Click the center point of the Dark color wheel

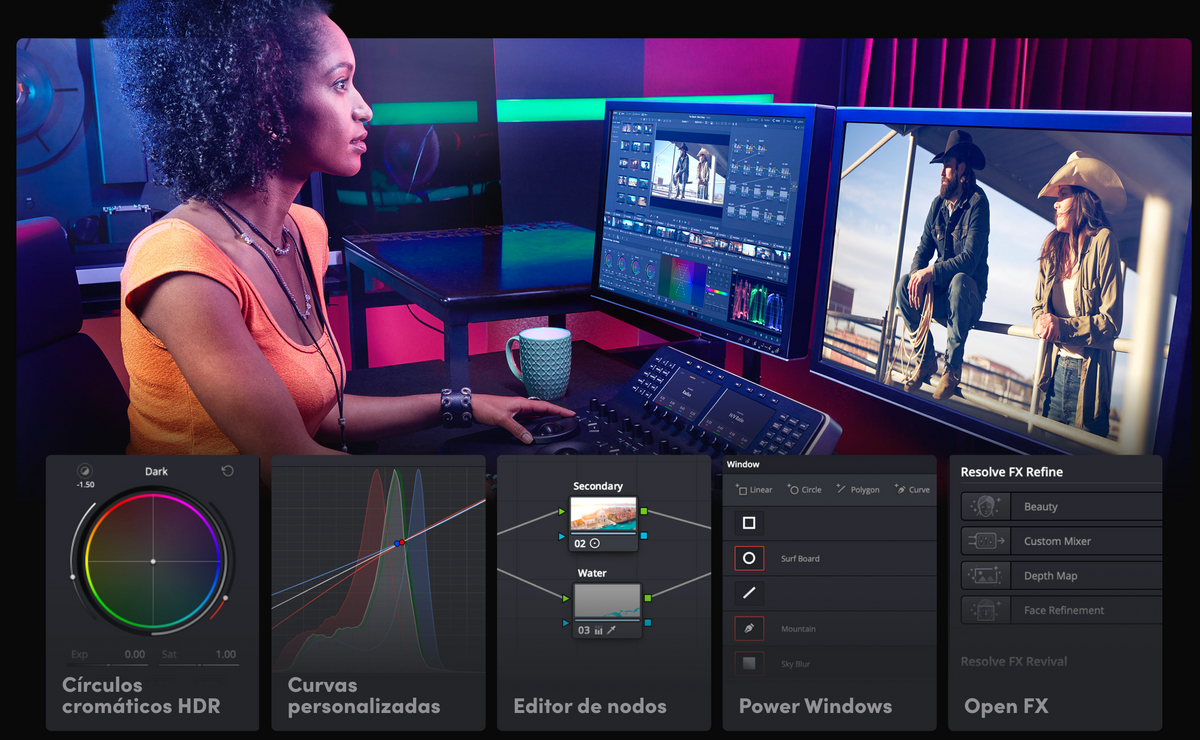click(x=153, y=561)
